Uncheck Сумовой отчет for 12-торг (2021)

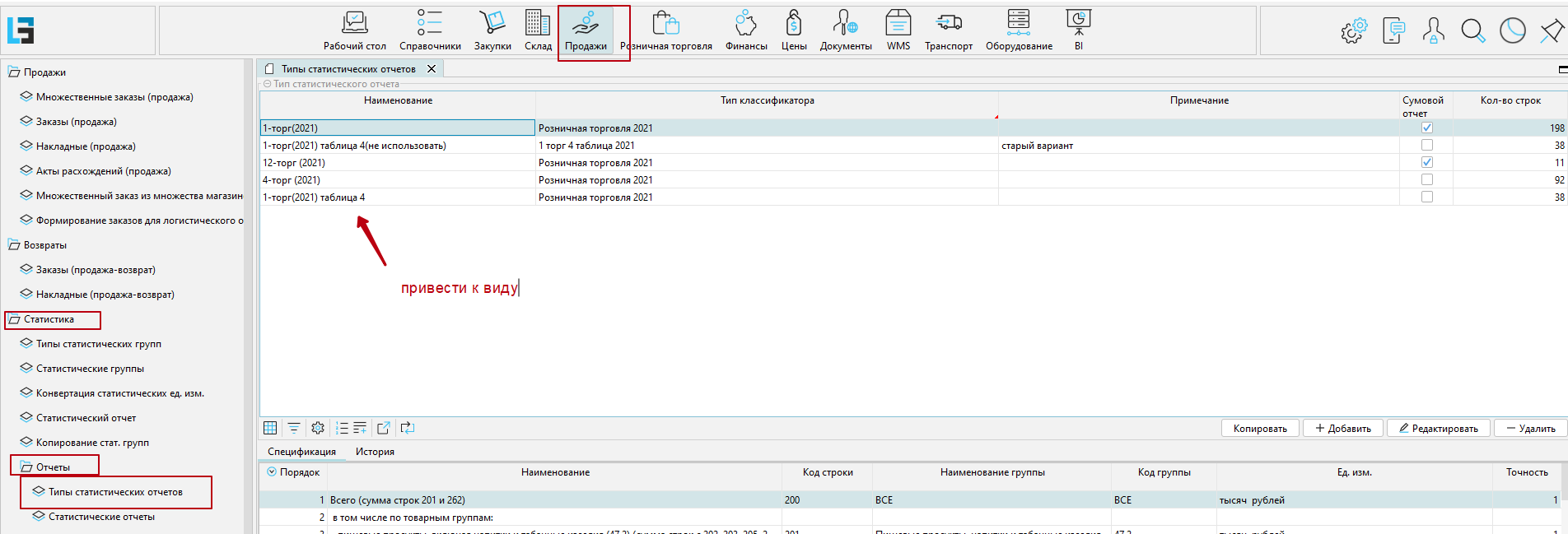coord(1426,163)
